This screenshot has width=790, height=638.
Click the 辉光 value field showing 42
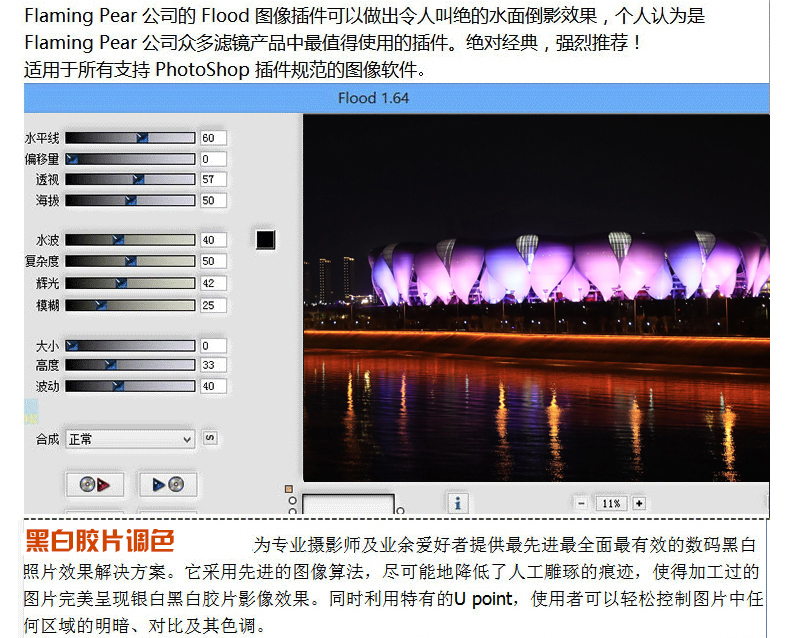[213, 283]
